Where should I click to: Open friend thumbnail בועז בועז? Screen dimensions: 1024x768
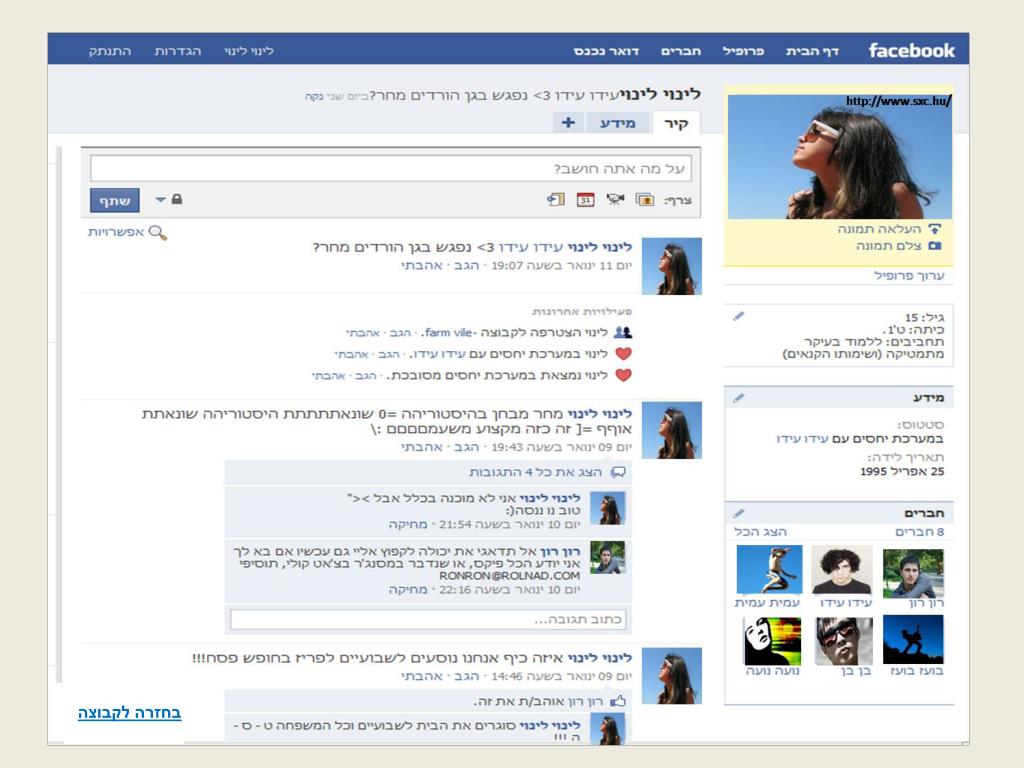[x=913, y=640]
